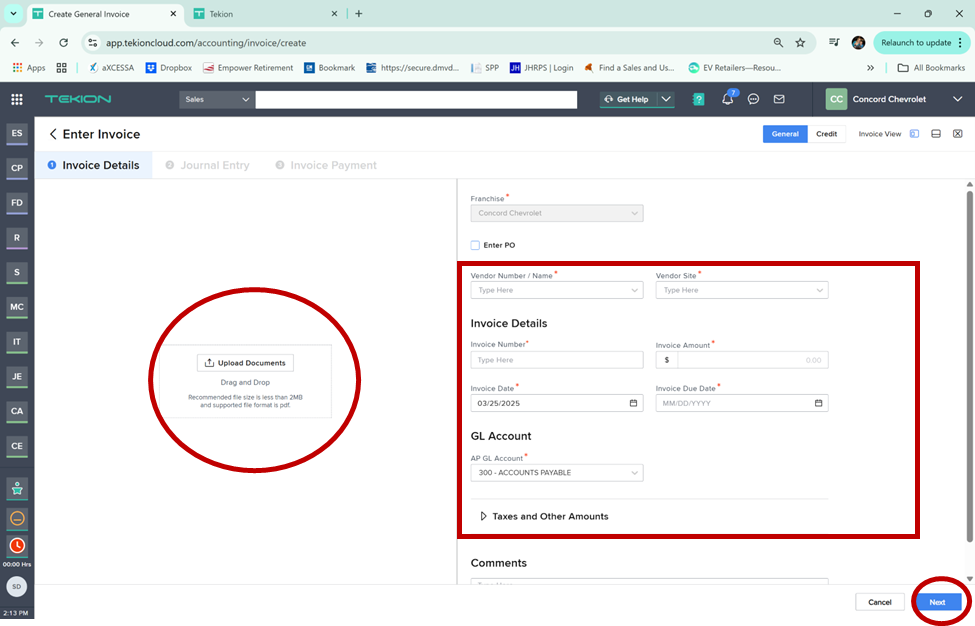This screenshot has width=975, height=626.
Task: Open the CP sidebar module
Action: click(x=17, y=168)
